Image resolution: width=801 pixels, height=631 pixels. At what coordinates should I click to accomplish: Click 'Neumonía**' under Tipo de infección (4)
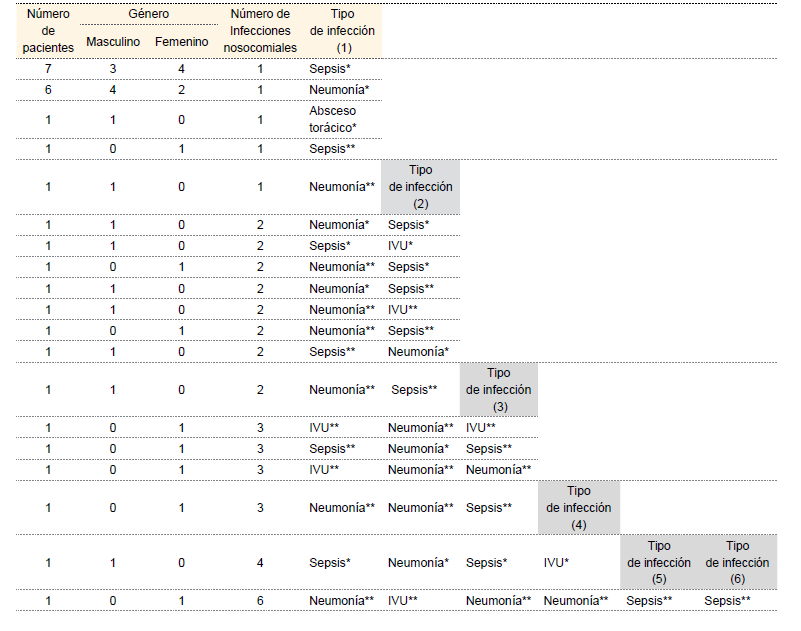[x=576, y=601]
